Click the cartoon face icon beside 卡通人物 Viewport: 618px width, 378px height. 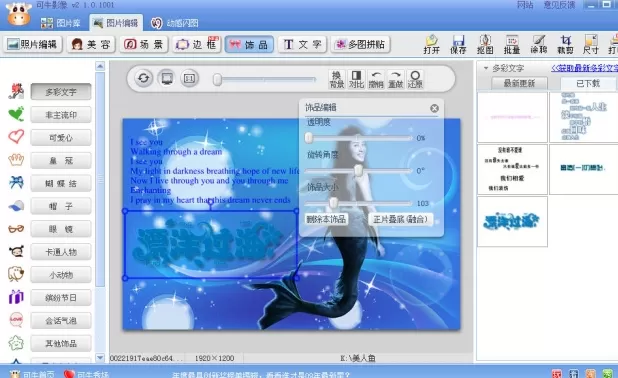click(x=16, y=251)
